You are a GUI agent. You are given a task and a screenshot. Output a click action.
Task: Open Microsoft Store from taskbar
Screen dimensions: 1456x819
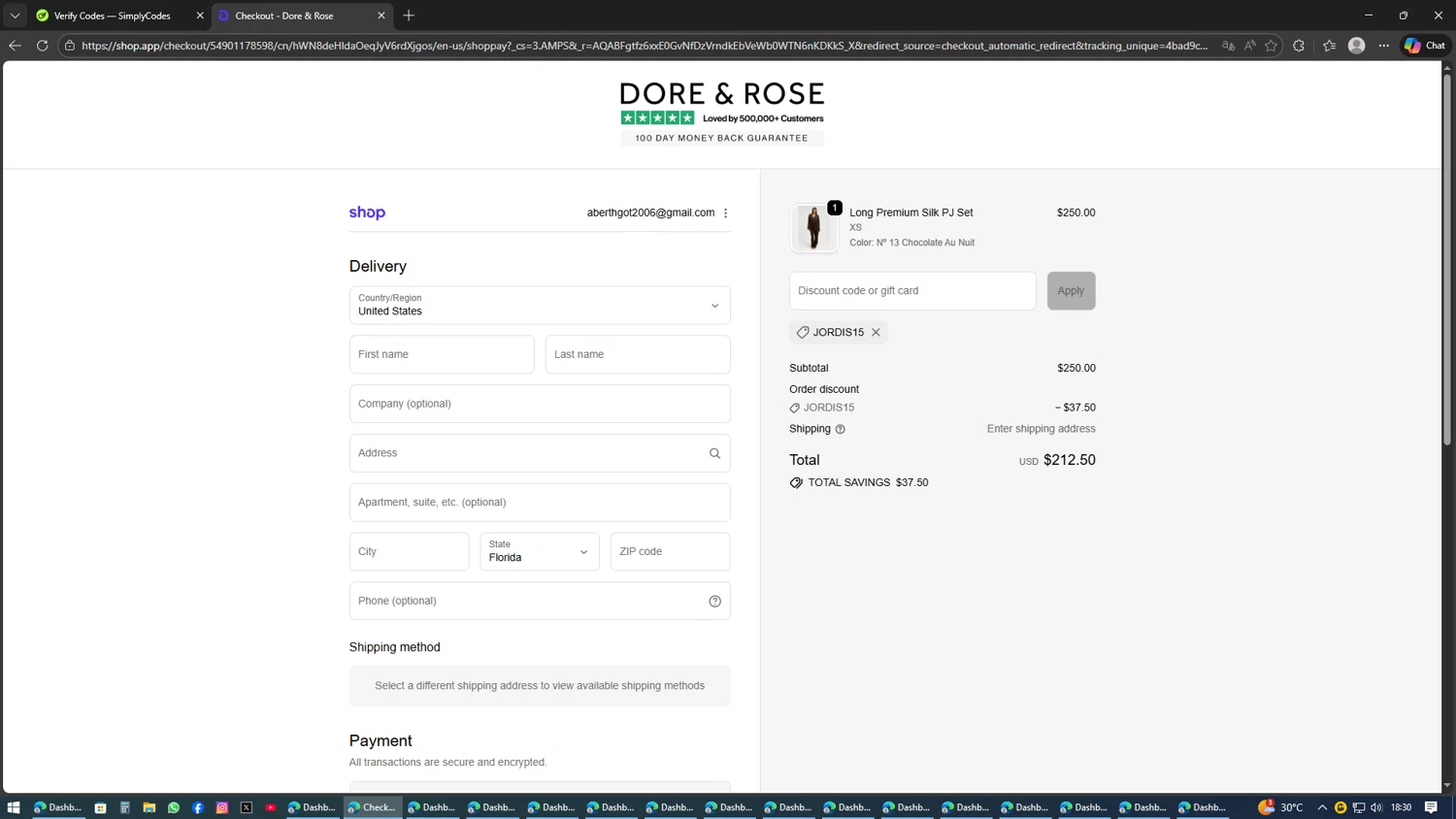pyautogui.click(x=100, y=807)
